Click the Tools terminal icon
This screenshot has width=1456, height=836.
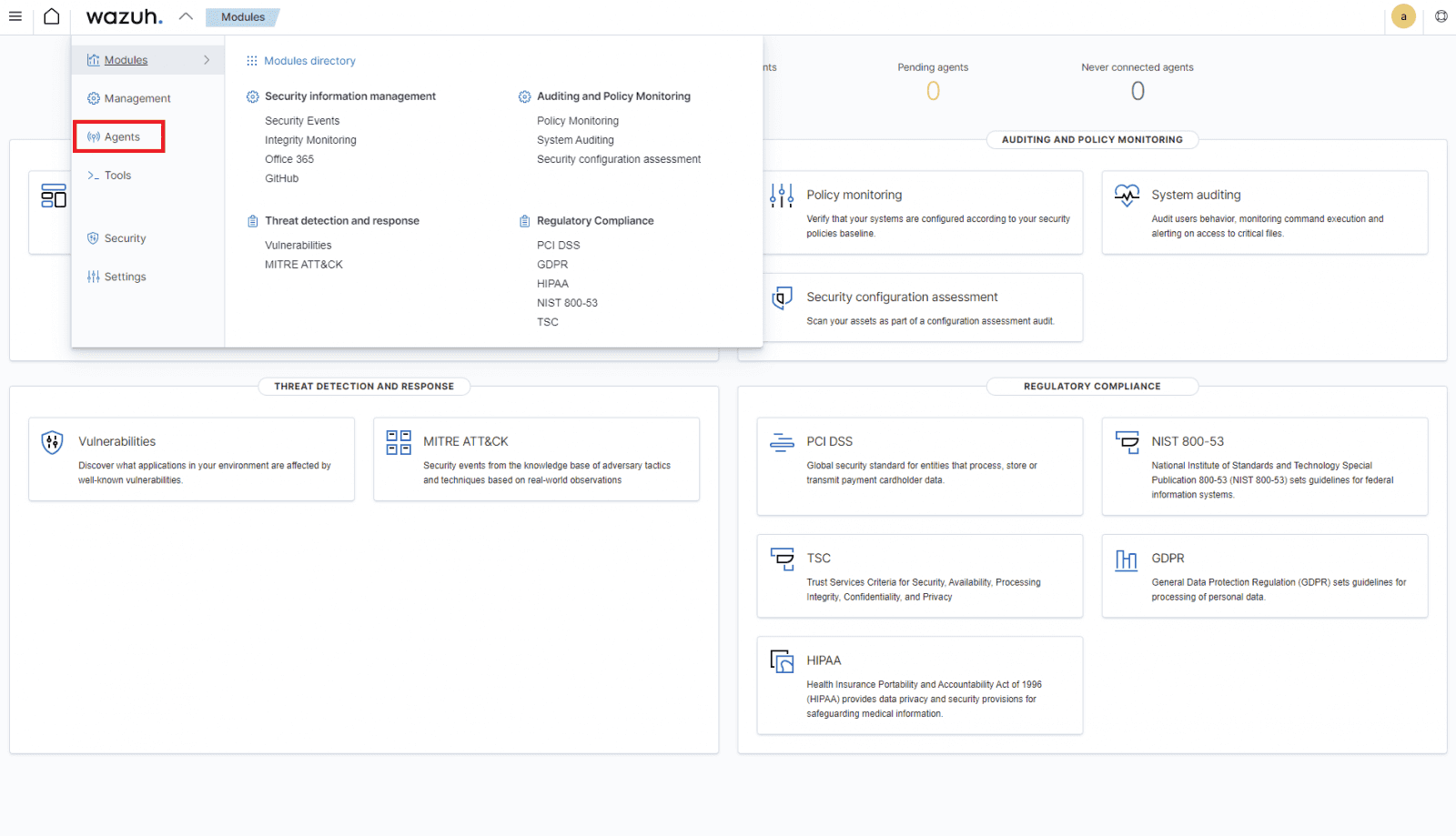pyautogui.click(x=93, y=176)
